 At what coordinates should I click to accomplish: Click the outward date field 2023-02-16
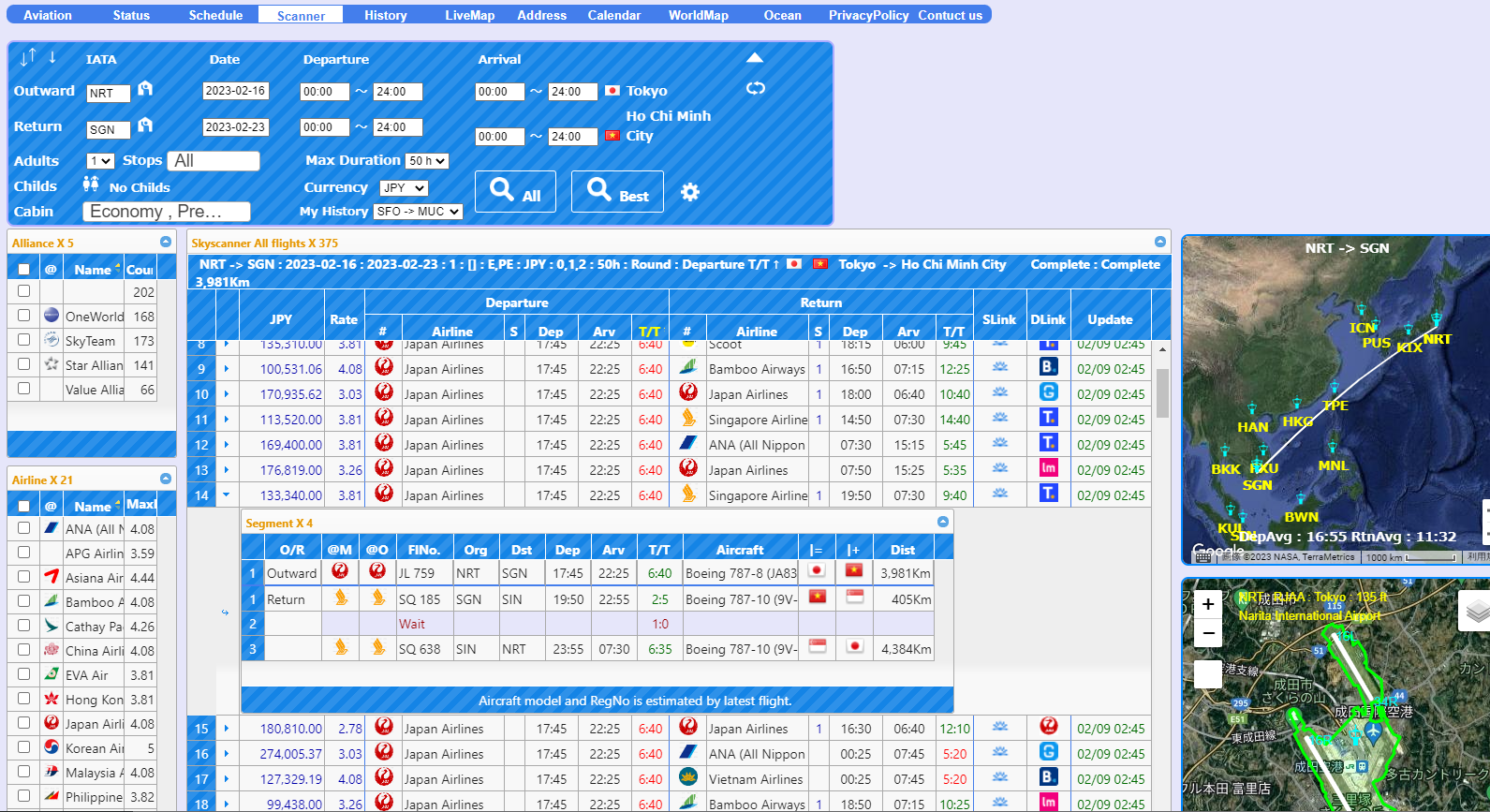[235, 91]
